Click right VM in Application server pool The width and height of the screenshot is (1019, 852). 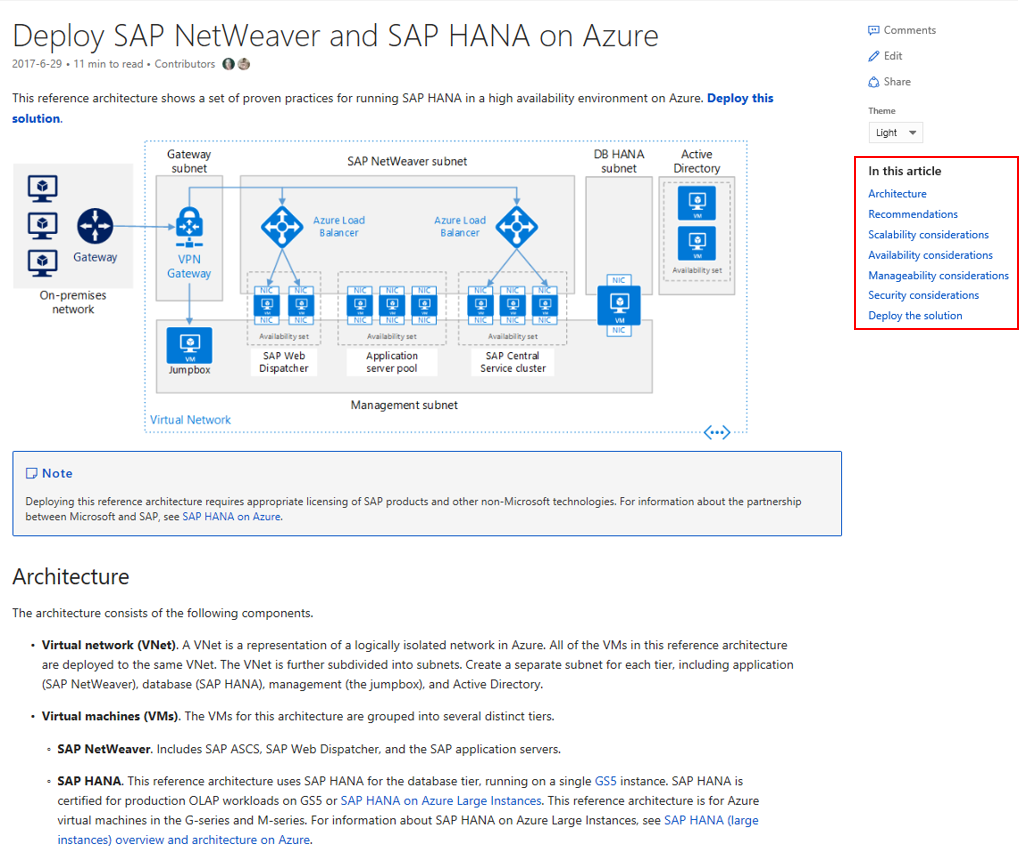[424, 305]
